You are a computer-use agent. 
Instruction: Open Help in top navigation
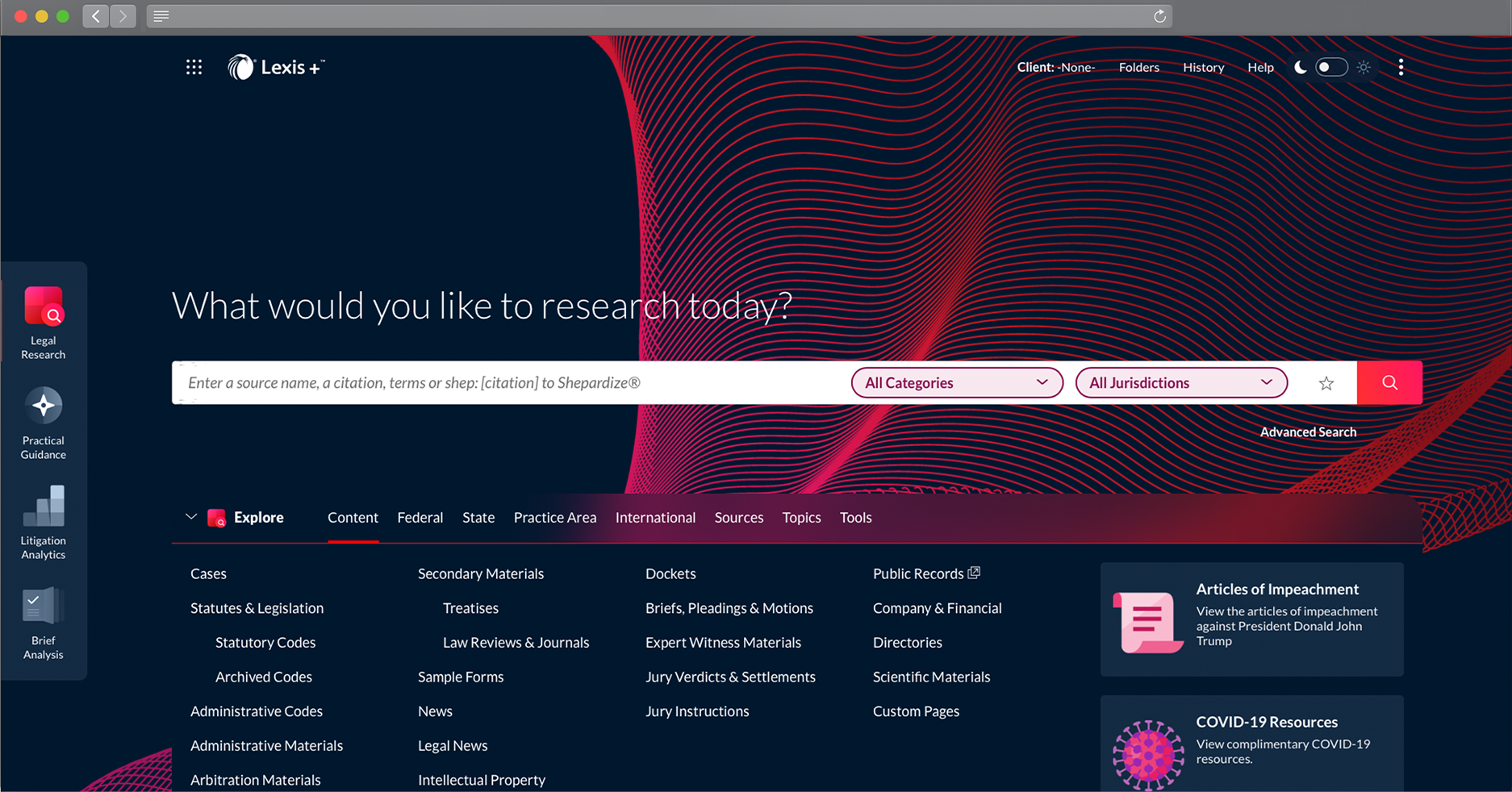click(x=1260, y=67)
